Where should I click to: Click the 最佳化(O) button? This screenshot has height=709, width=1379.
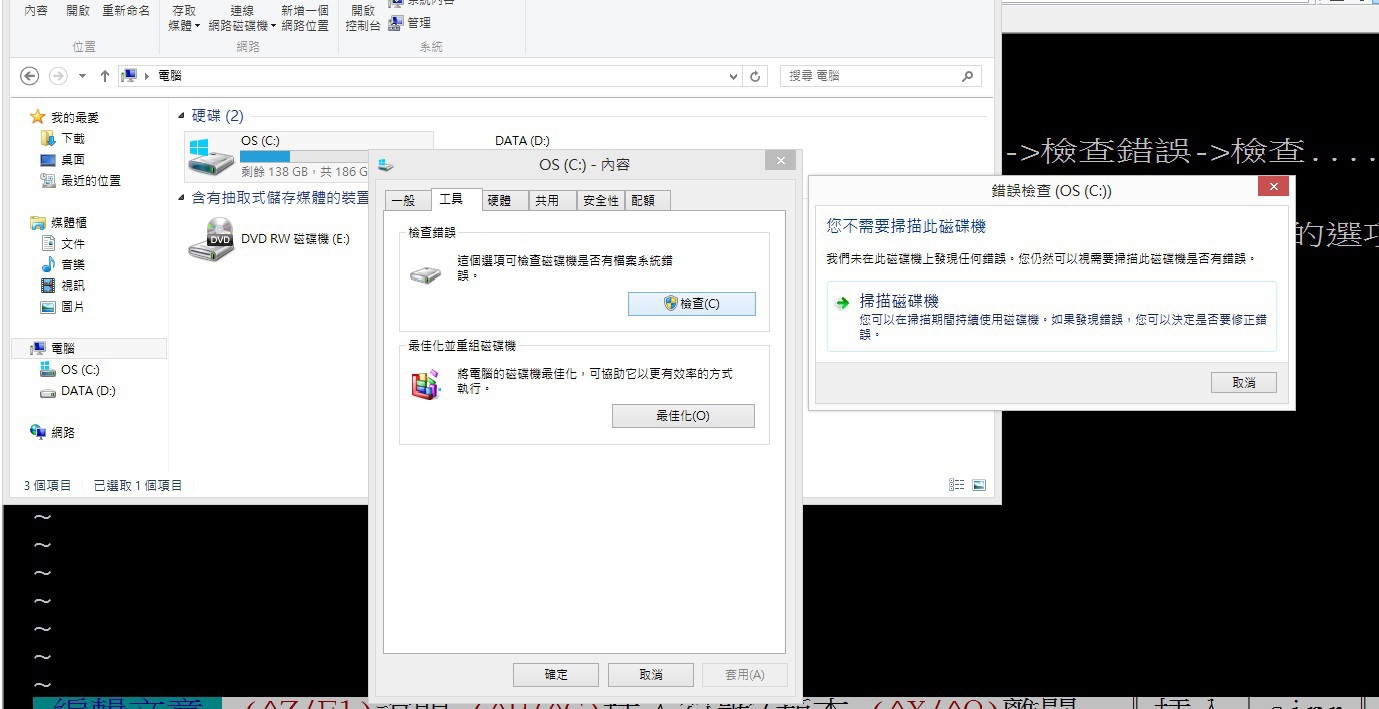[x=683, y=416]
